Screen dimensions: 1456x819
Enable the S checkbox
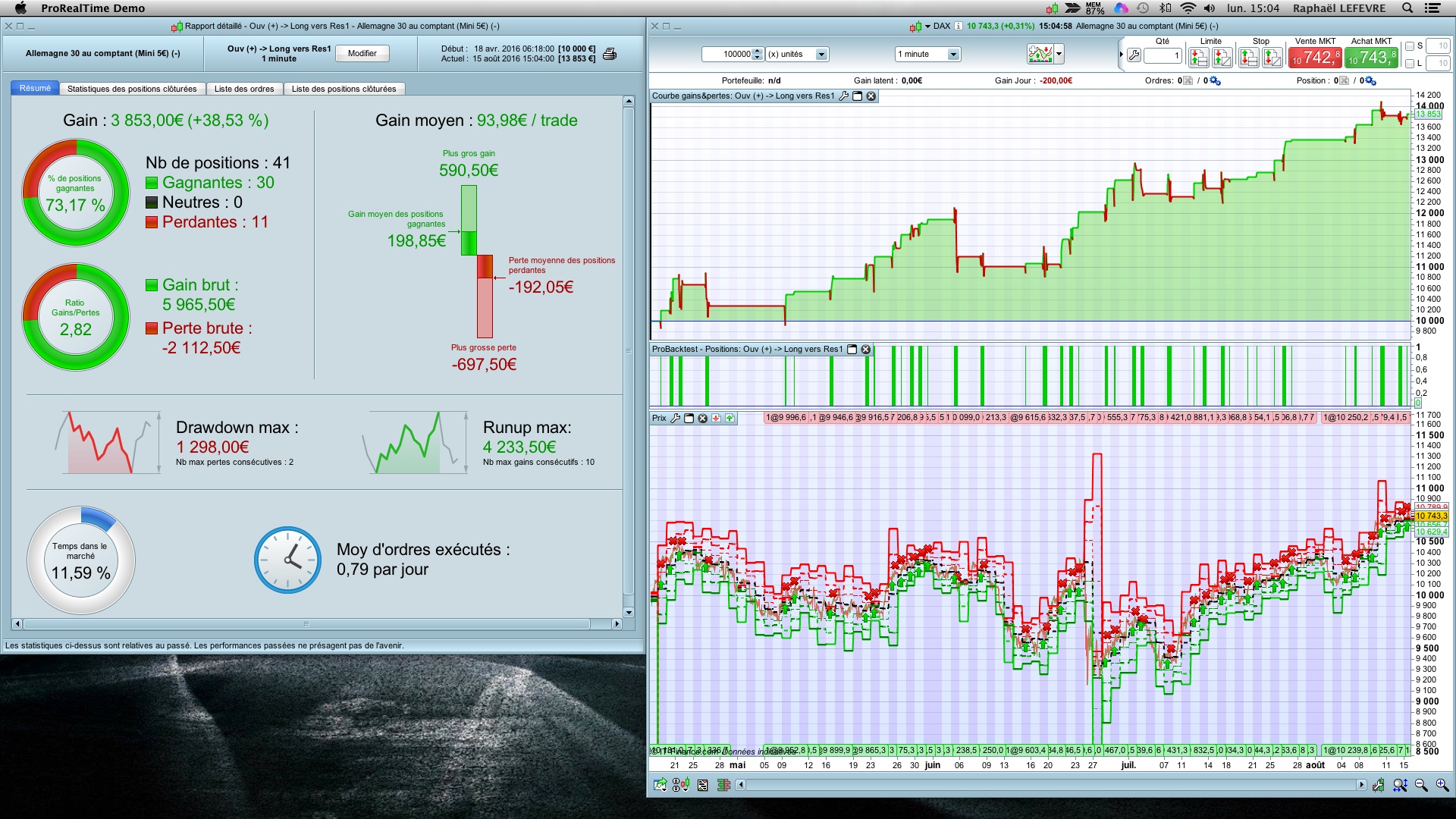1410,46
